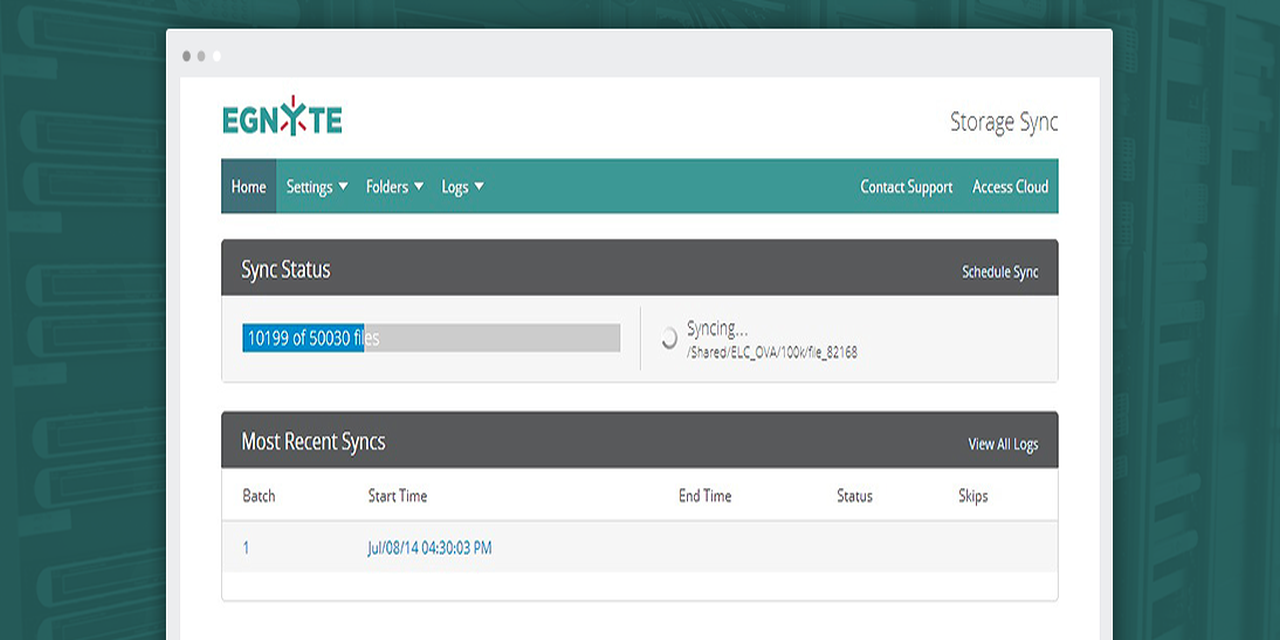Go to Access Cloud

coord(1010,187)
